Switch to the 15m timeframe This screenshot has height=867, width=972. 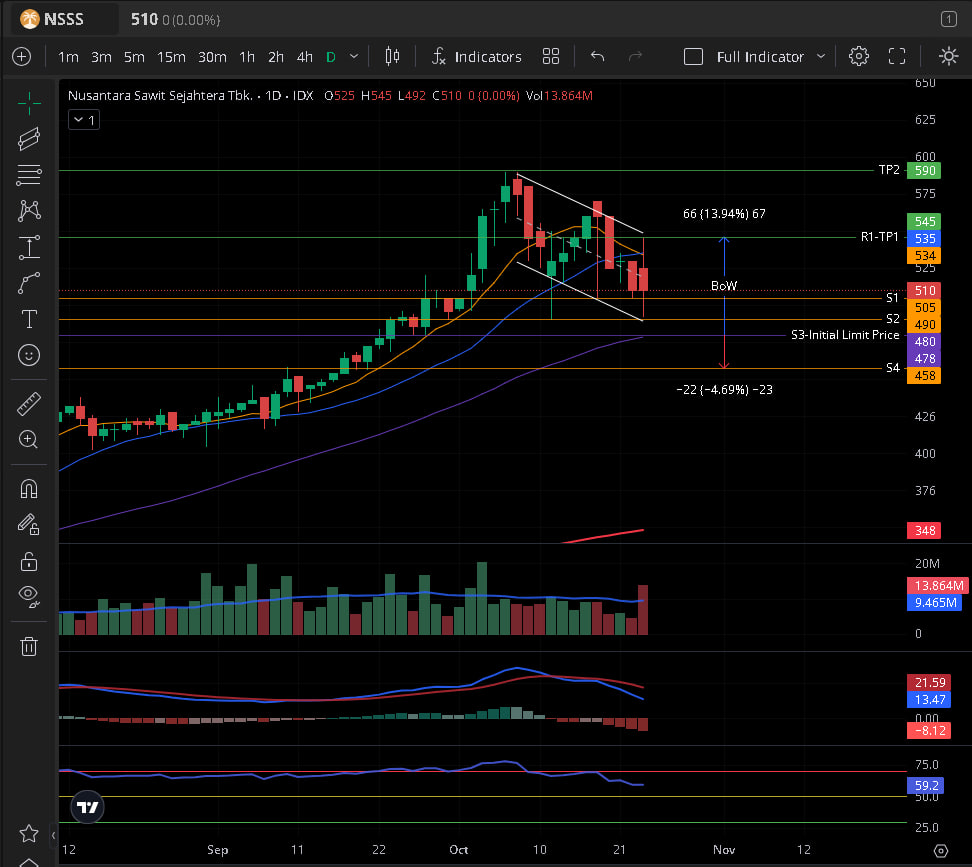coord(171,57)
